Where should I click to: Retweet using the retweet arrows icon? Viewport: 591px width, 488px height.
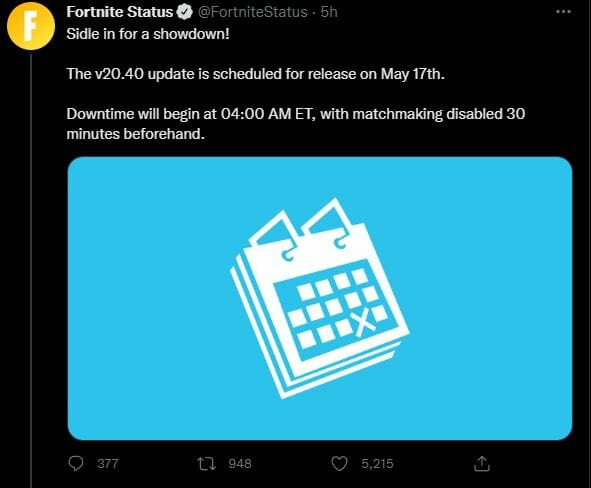click(207, 464)
